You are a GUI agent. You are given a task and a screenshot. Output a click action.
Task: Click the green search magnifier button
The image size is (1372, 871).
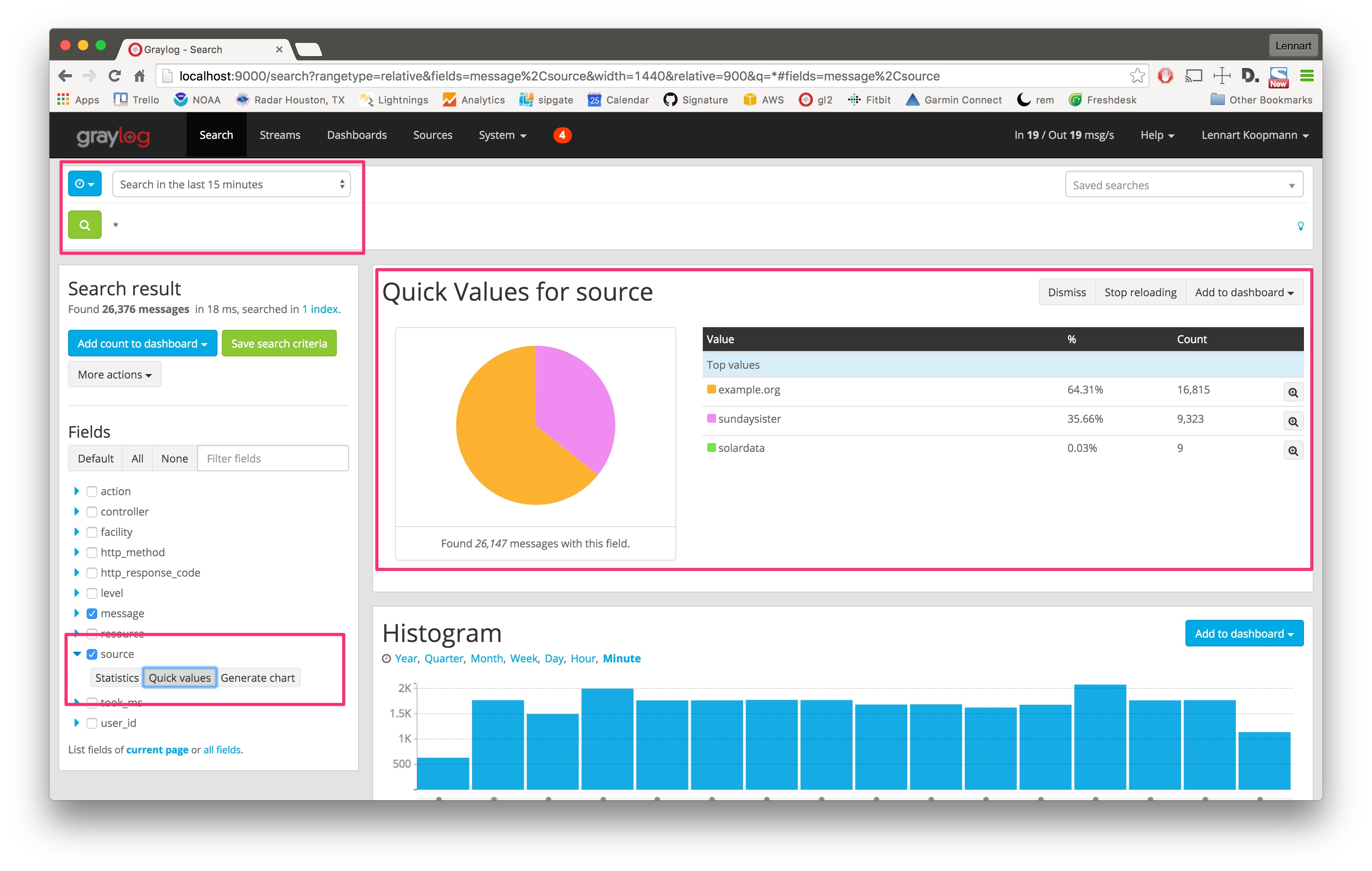84,225
